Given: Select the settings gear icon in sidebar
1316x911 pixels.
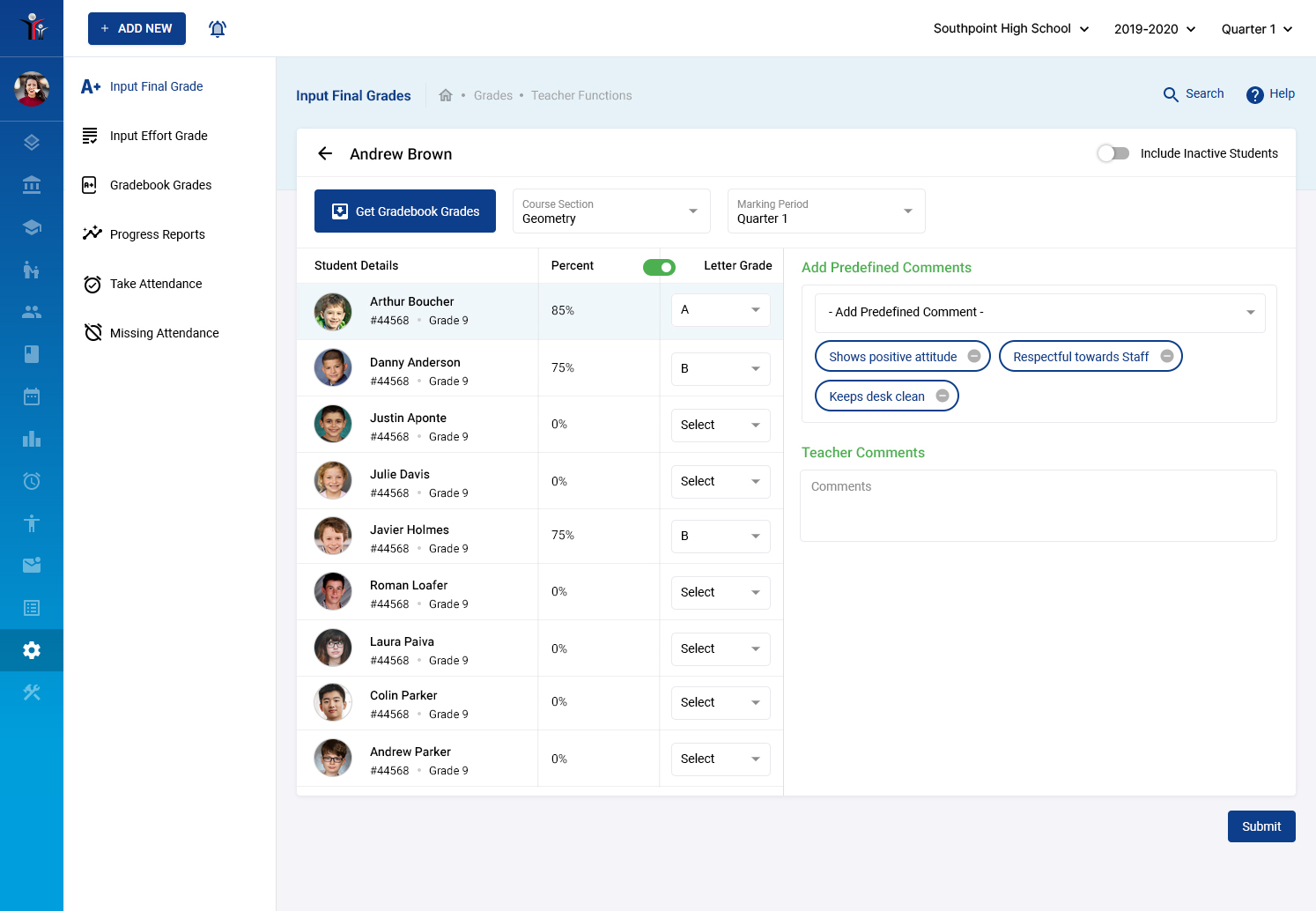Looking at the screenshot, I should point(32,650).
